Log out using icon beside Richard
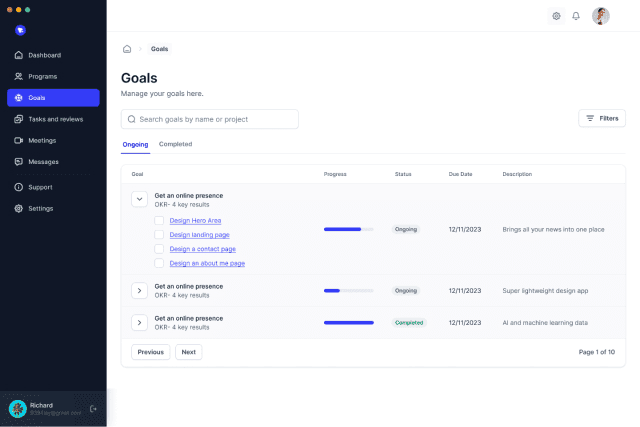The height and width of the screenshot is (427, 640). click(93, 408)
